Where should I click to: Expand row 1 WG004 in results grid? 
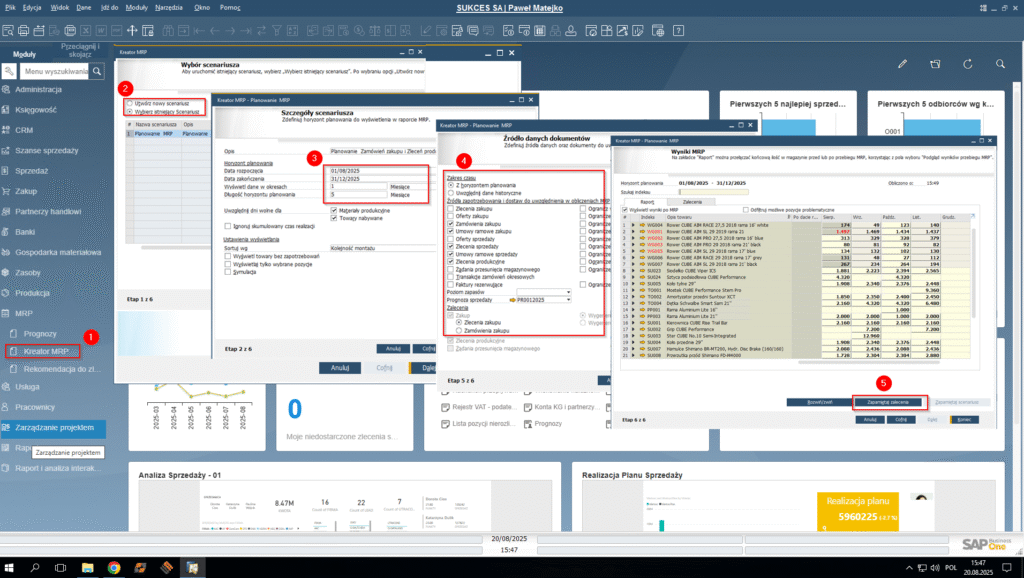click(633, 225)
